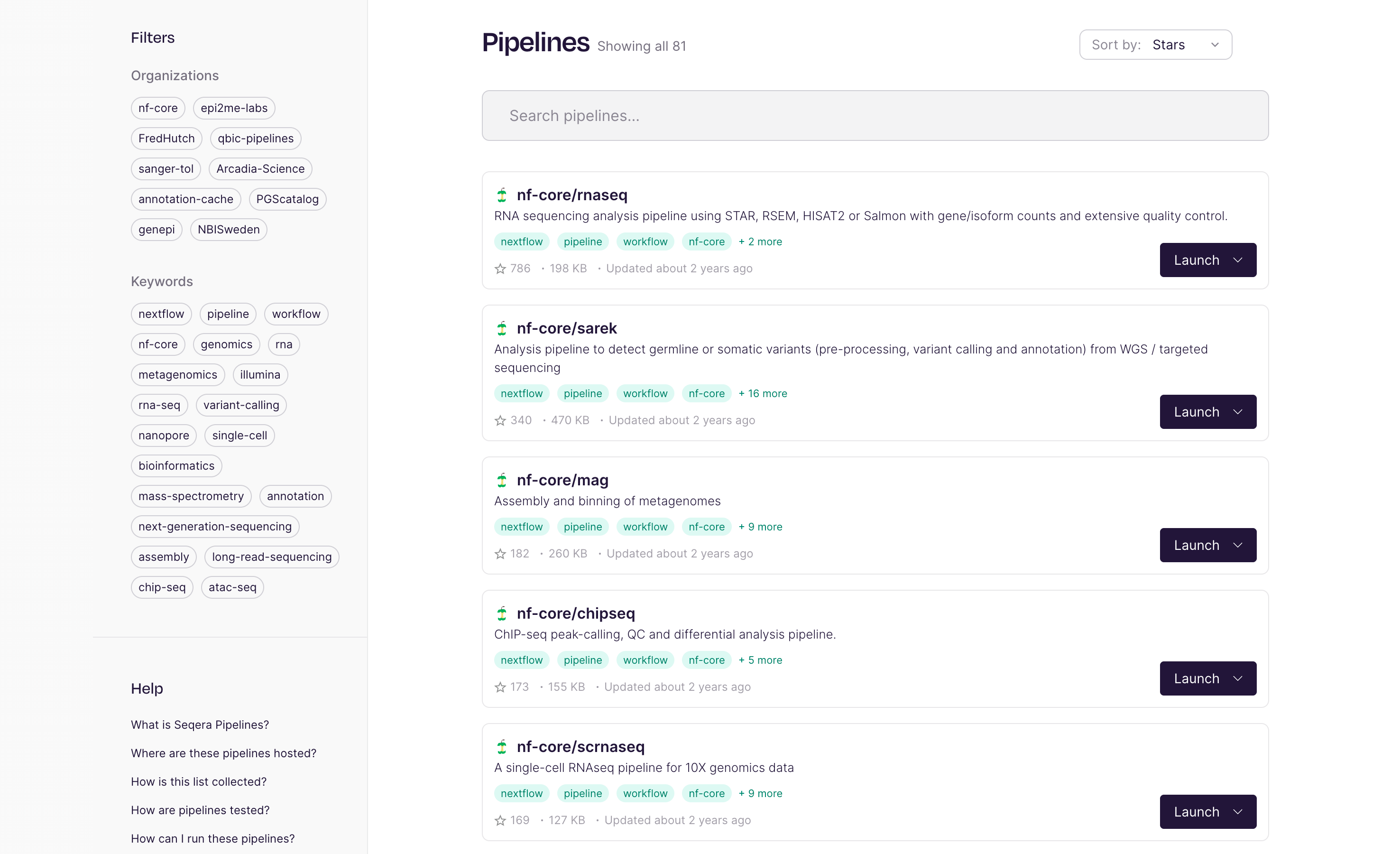Image resolution: width=1400 pixels, height=854 pixels.
Task: Click the star icon on nf-core/rnaseq
Action: point(500,269)
